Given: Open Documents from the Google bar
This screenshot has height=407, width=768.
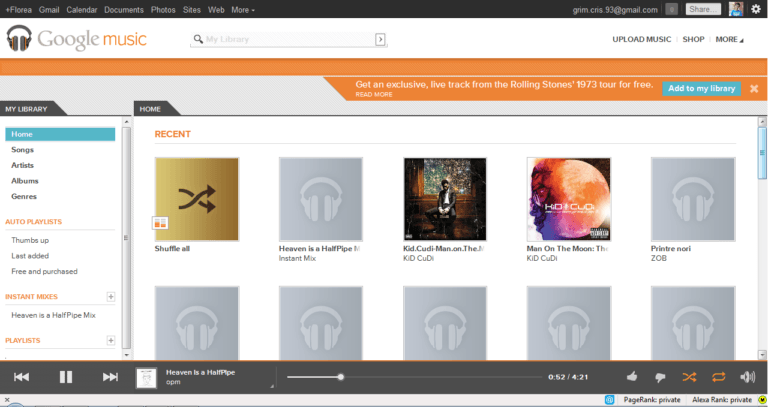Looking at the screenshot, I should click(x=124, y=9).
